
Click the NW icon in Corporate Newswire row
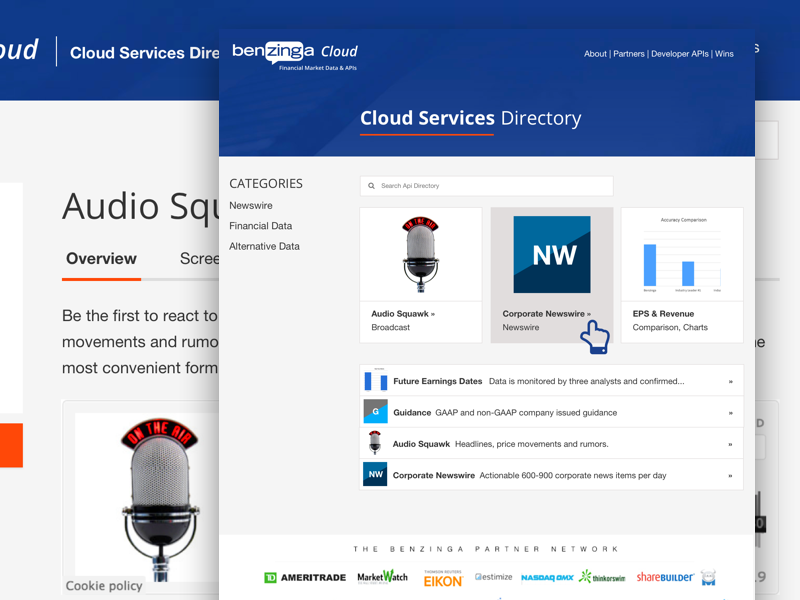(x=375, y=475)
